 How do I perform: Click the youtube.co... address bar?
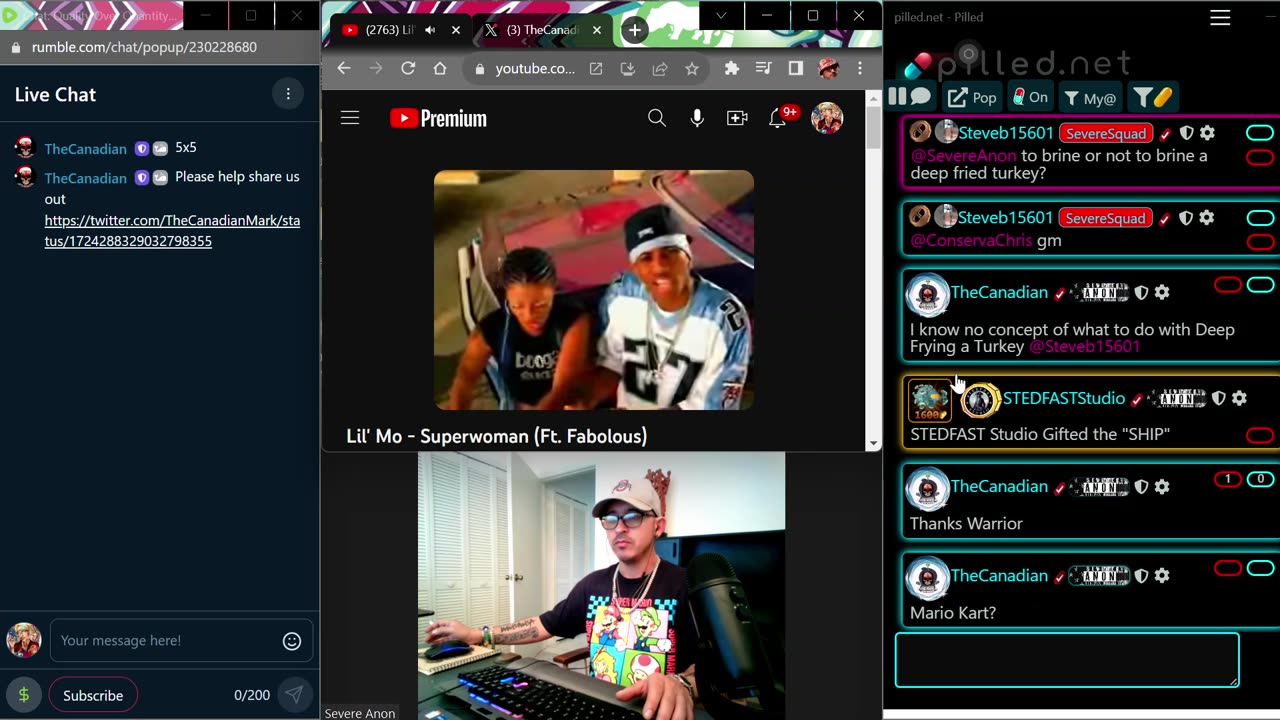535,69
